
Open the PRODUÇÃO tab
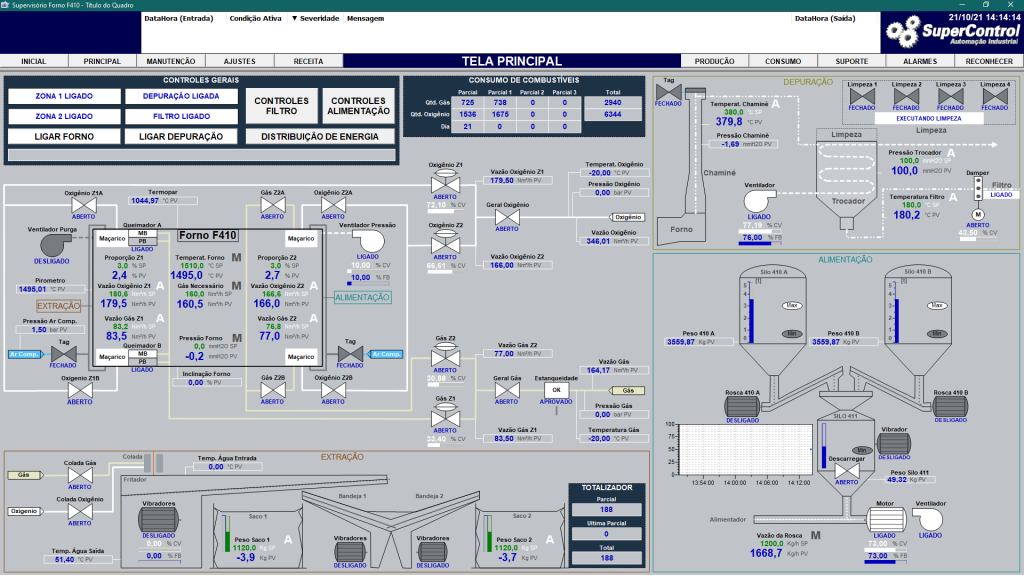click(x=714, y=61)
